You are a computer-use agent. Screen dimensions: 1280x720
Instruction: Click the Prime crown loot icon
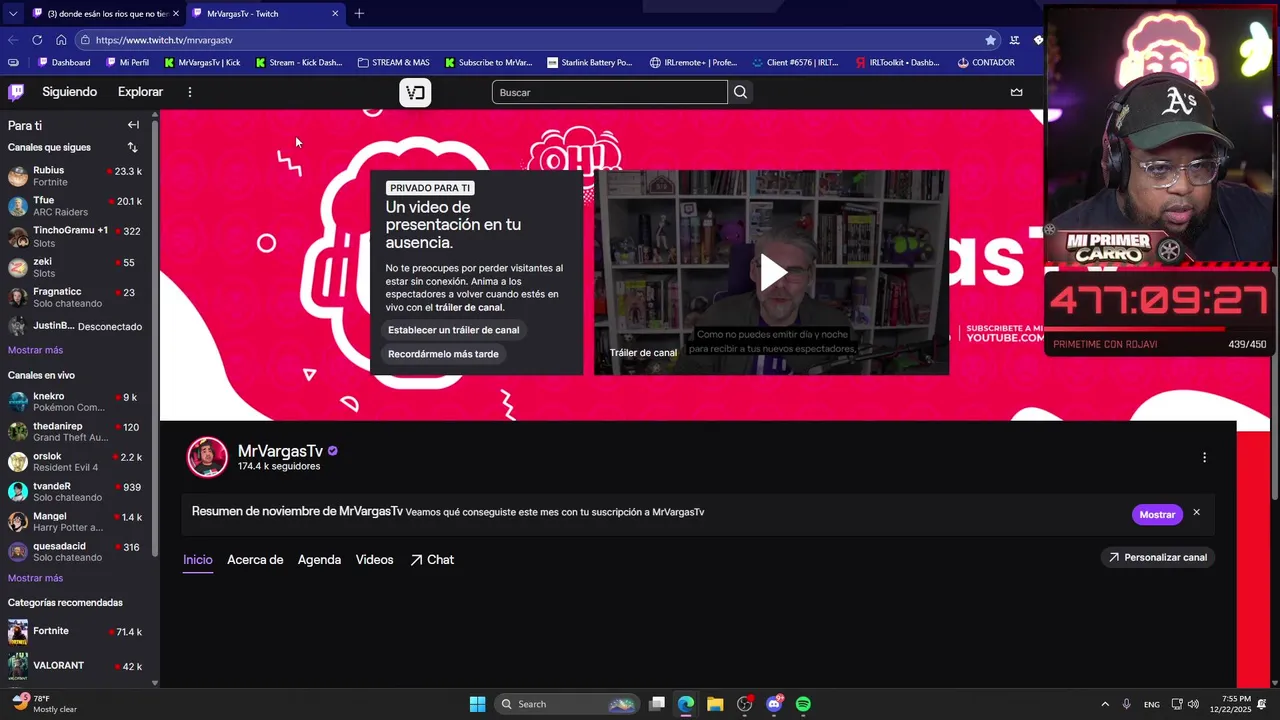coord(1017,92)
